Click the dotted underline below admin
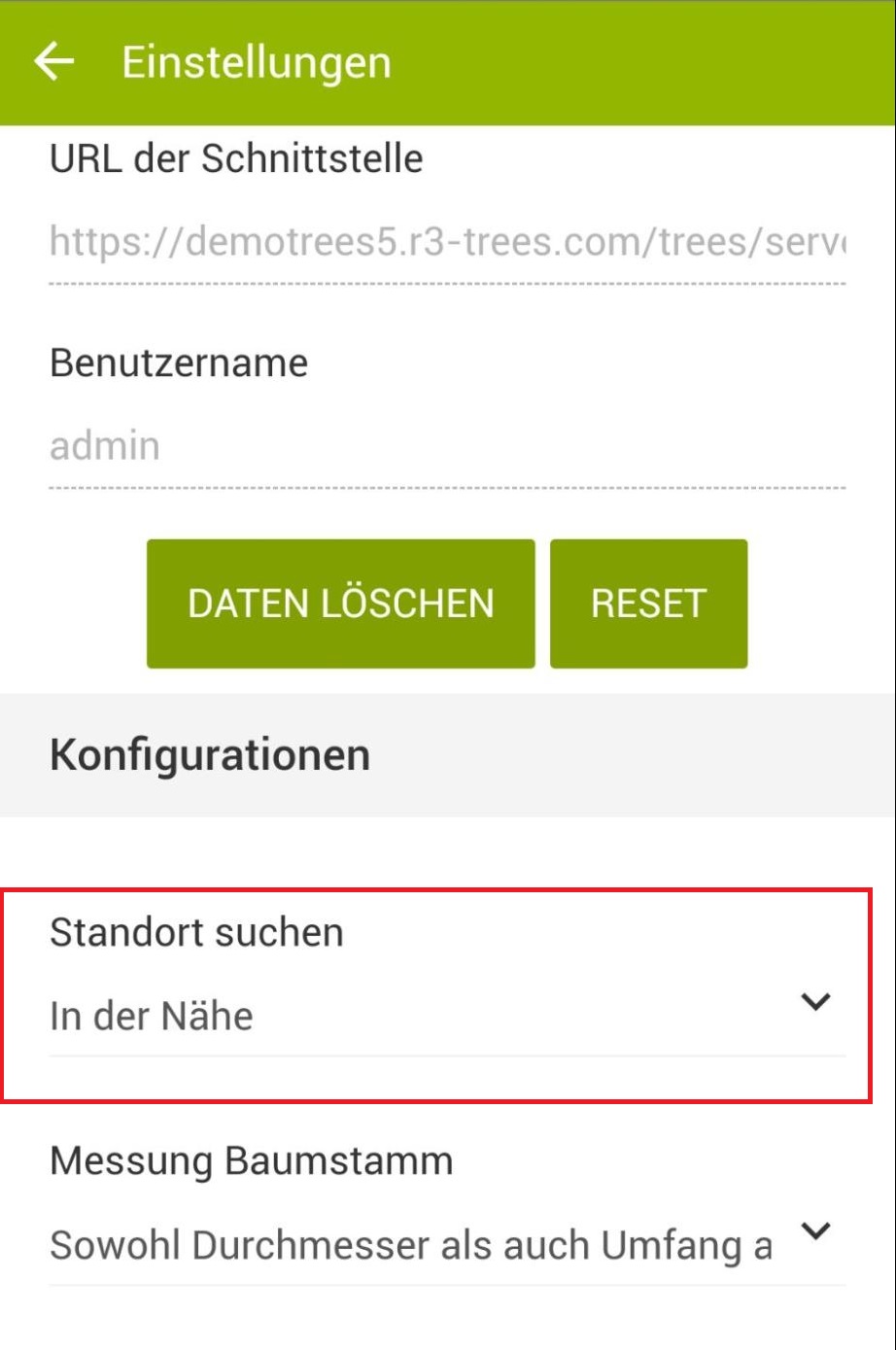Screen dimensions: 896x1350 (447, 488)
